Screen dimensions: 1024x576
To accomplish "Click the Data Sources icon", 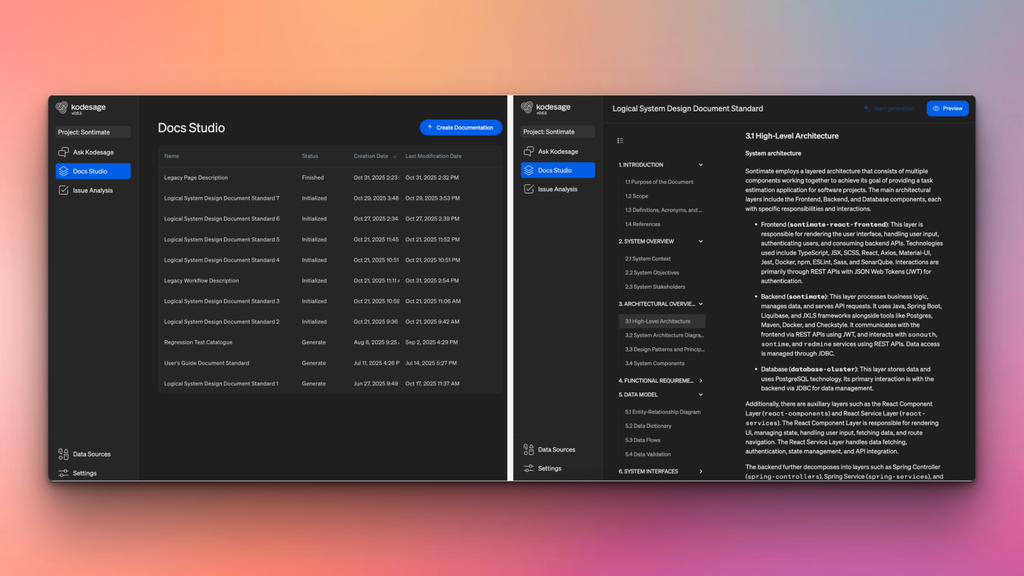I will [63, 453].
